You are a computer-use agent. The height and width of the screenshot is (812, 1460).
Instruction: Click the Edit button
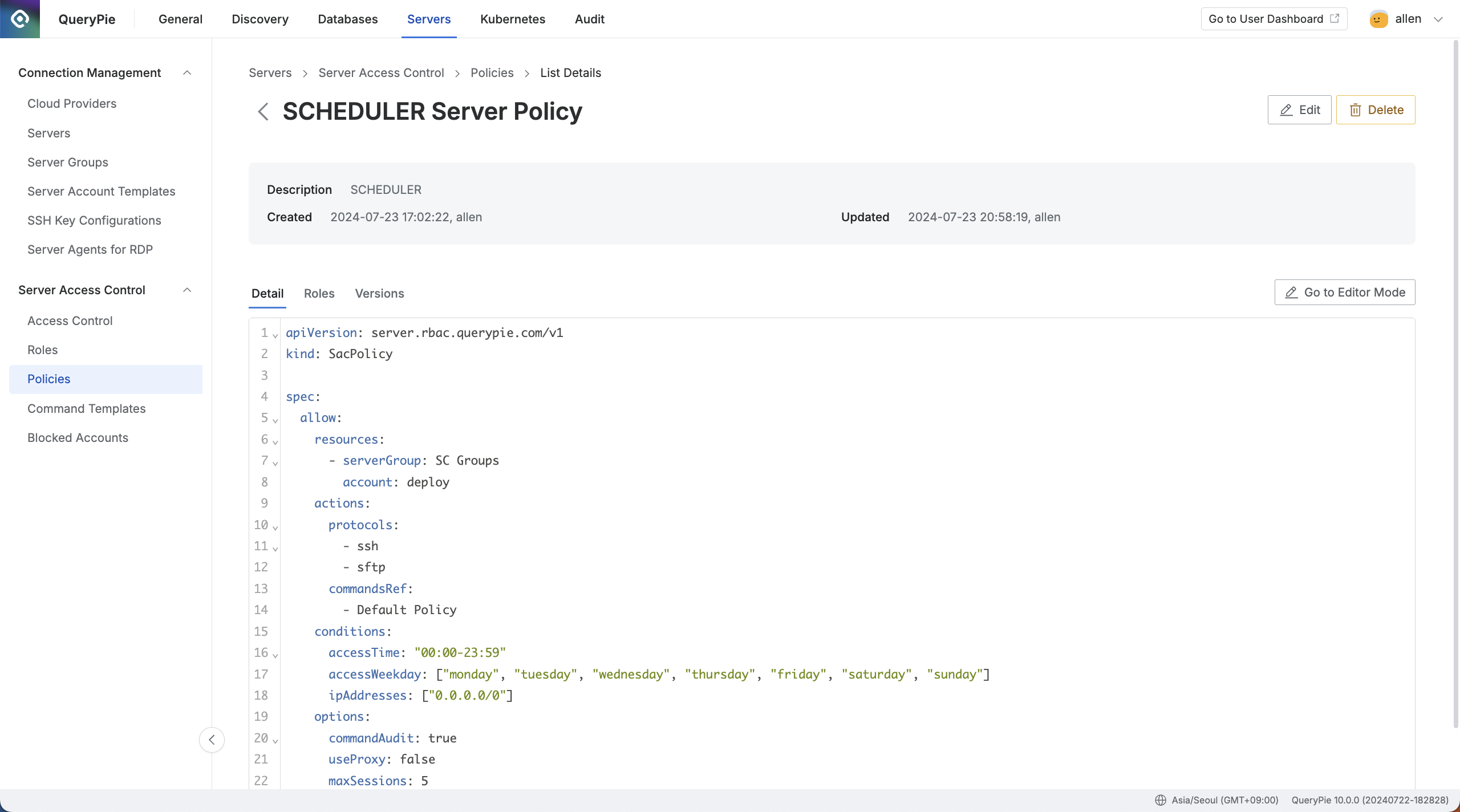(x=1300, y=109)
